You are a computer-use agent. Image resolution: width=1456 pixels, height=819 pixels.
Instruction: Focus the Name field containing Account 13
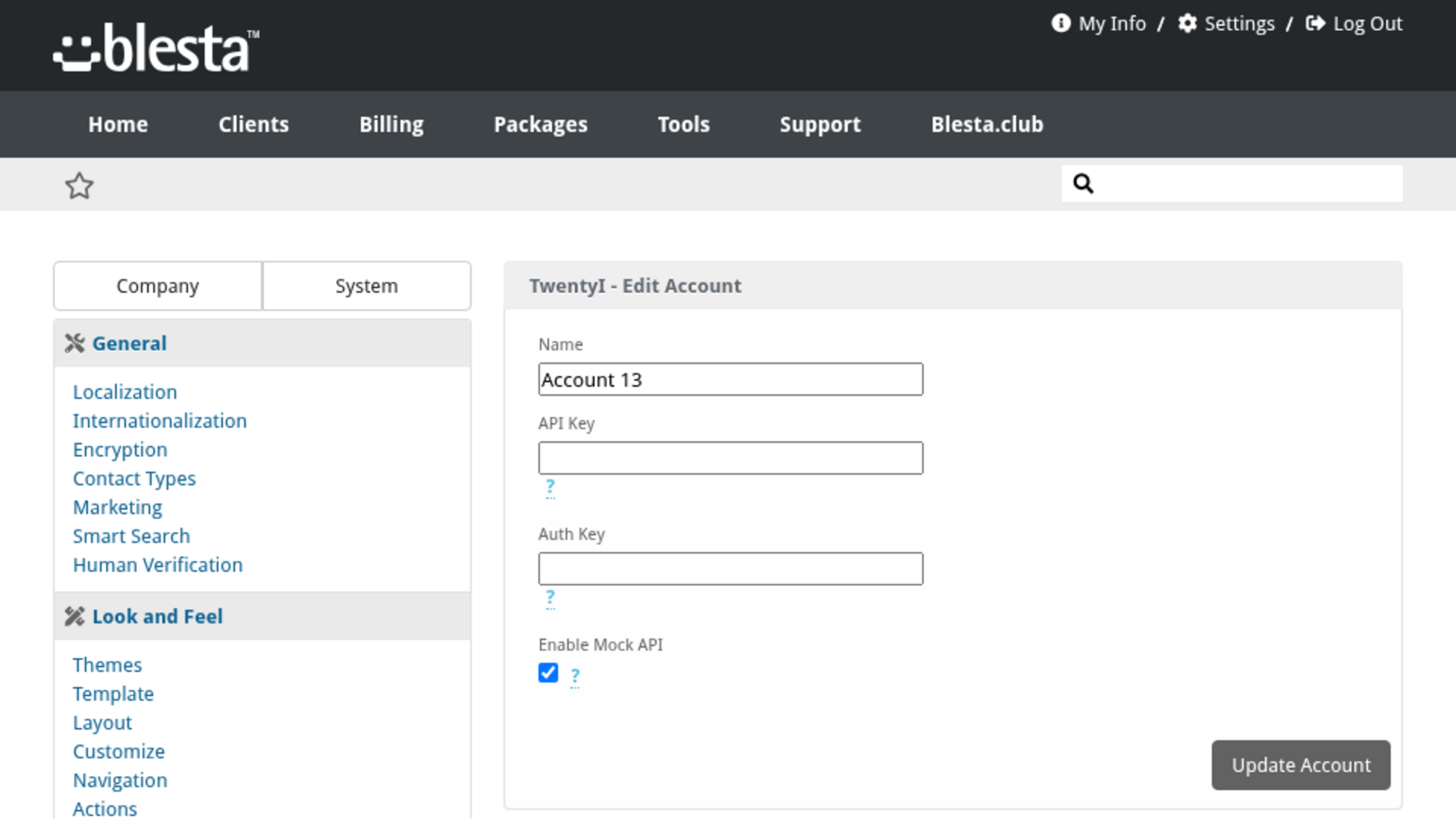tap(730, 379)
